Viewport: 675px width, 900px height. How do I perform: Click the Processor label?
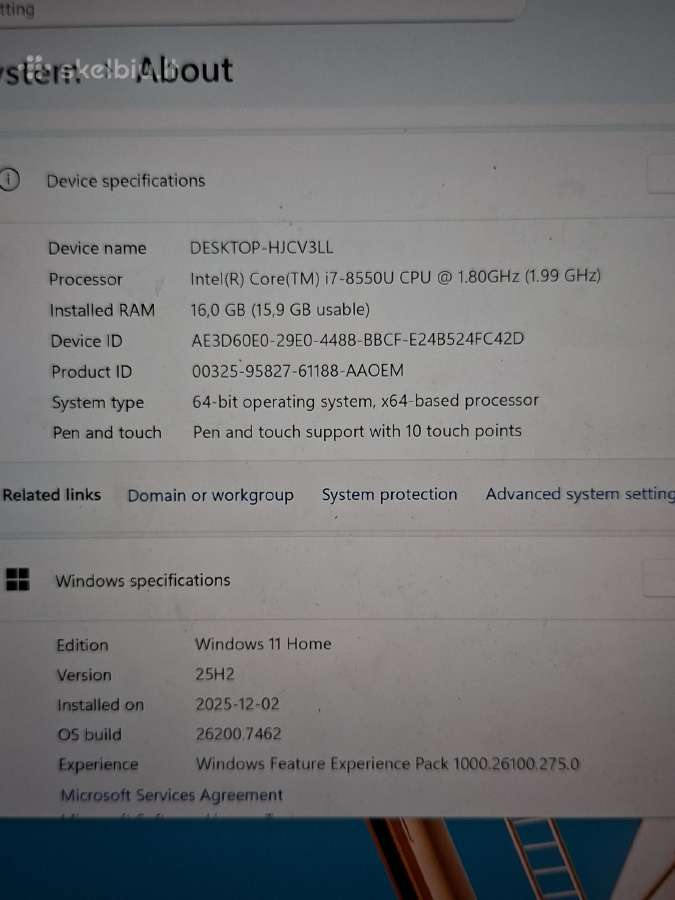click(x=86, y=280)
